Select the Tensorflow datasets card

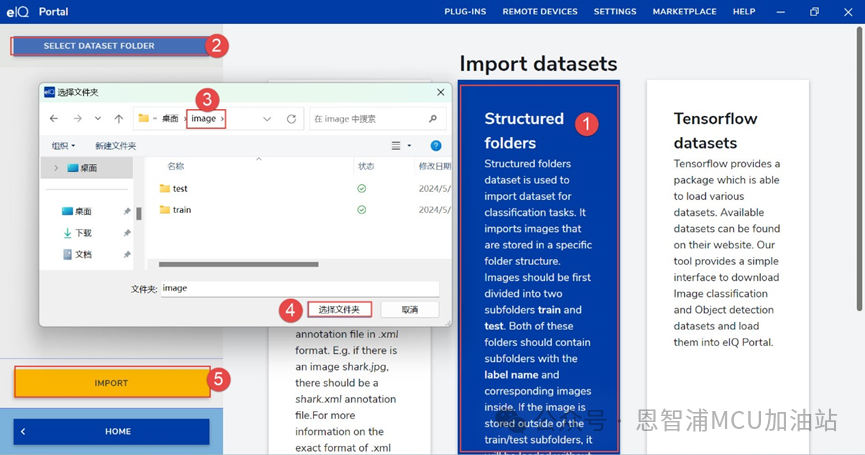pyautogui.click(x=728, y=267)
